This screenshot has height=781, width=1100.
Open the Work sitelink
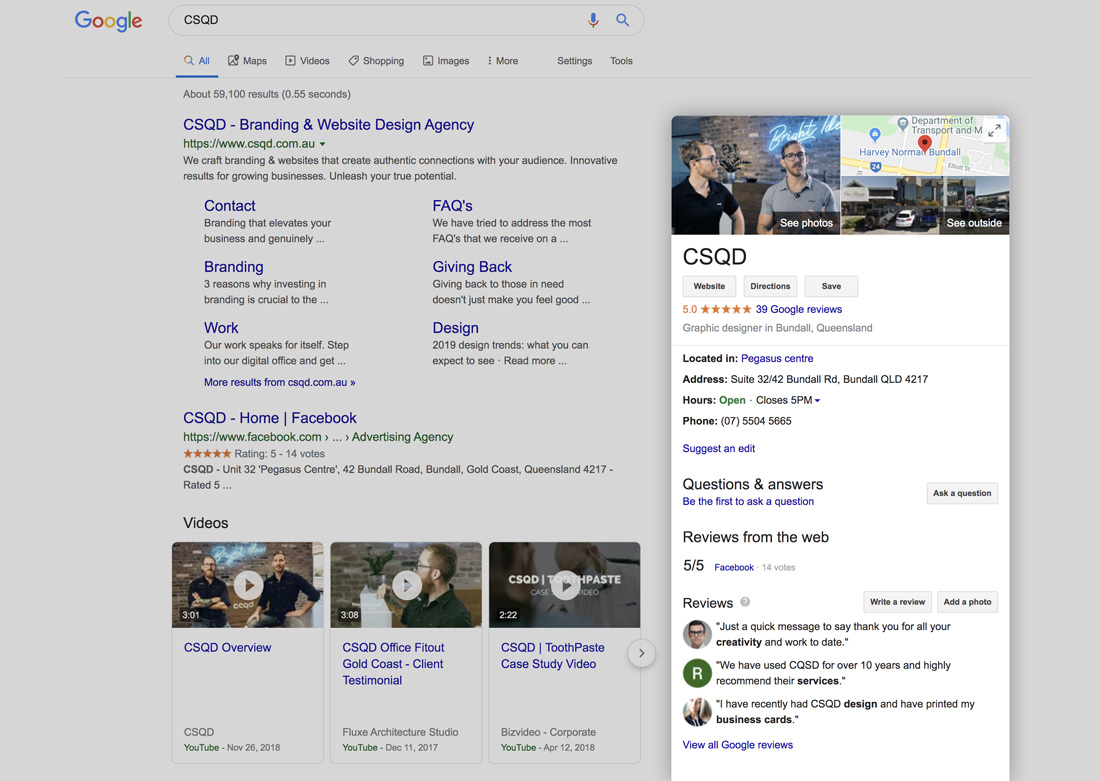[x=221, y=328]
